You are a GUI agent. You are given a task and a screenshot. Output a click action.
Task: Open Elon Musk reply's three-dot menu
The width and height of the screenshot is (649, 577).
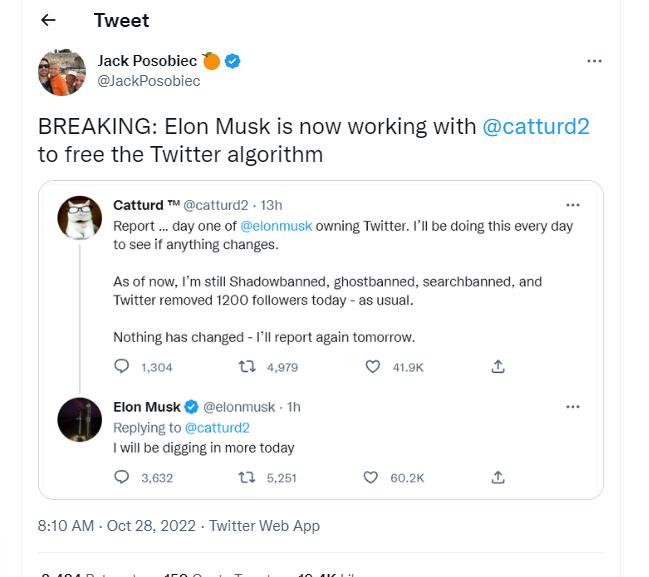pos(572,407)
